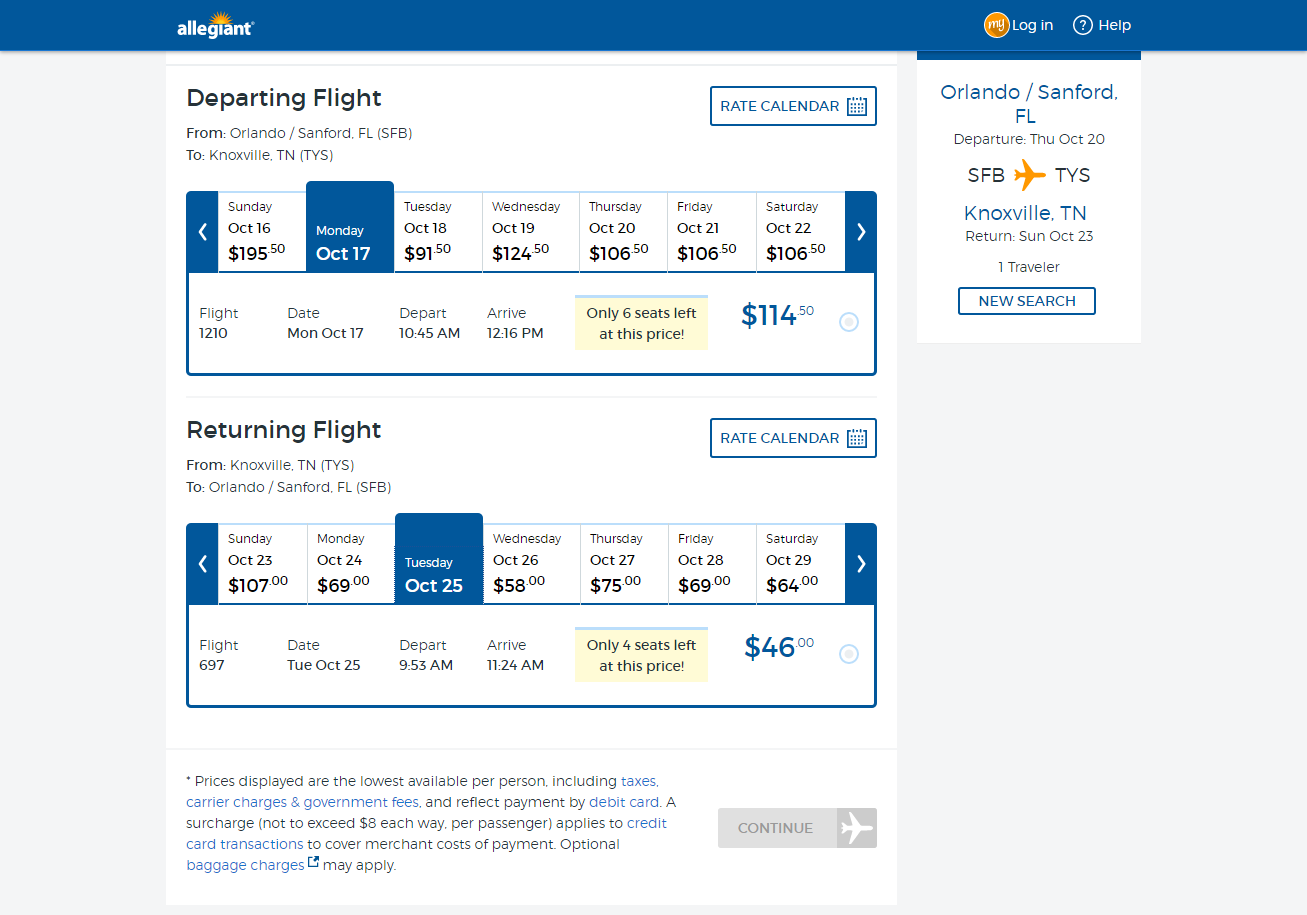Show earlier departing flight dates
This screenshot has width=1307, height=915.
203,232
